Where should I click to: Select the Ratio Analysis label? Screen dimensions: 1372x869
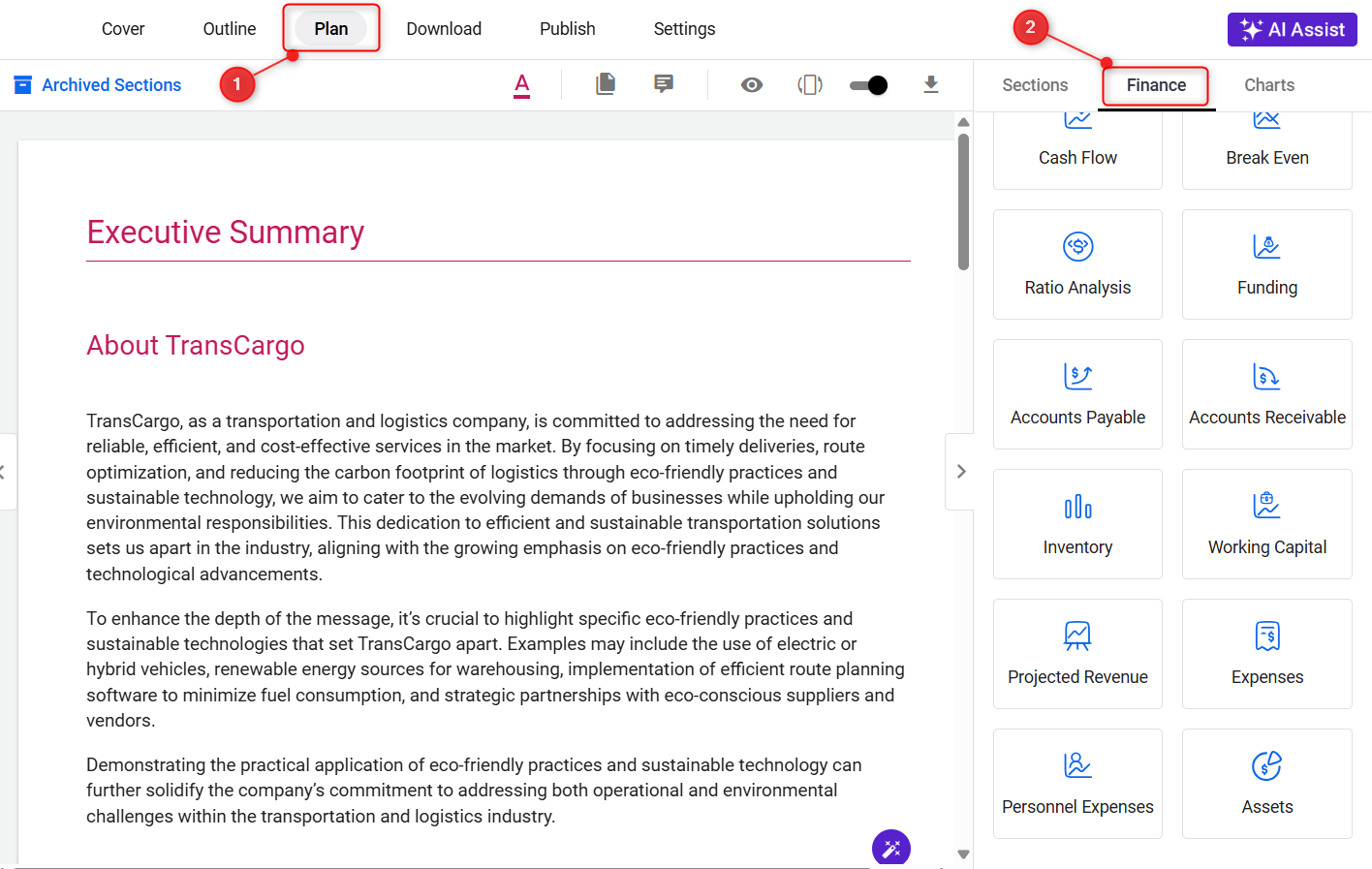click(1077, 288)
